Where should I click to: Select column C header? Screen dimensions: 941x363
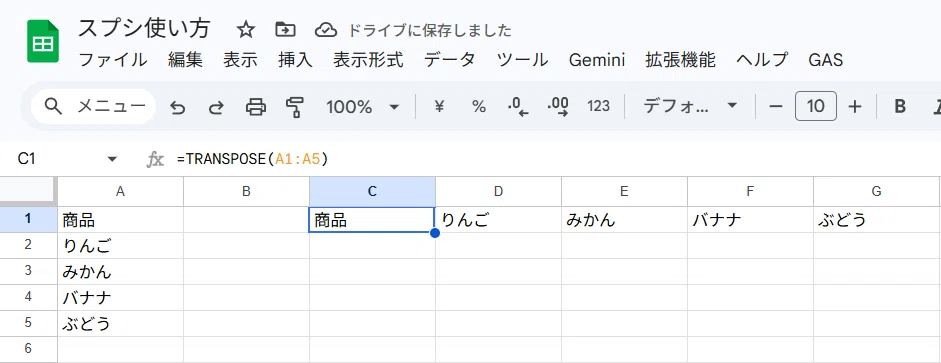(372, 191)
